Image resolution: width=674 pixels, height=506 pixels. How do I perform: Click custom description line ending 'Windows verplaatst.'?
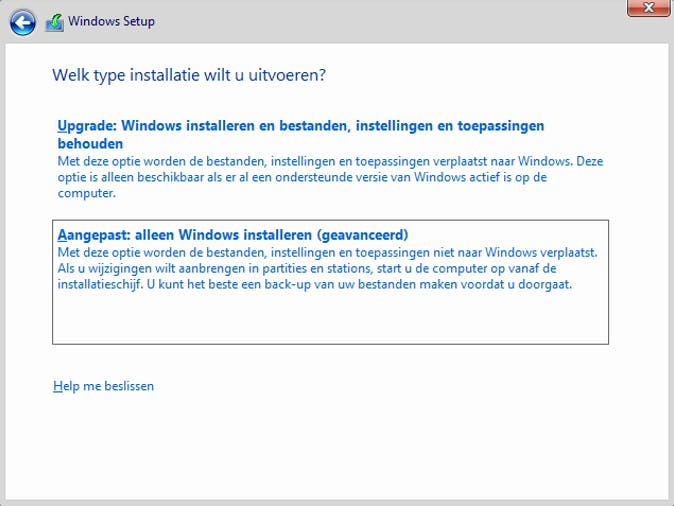click(327, 253)
